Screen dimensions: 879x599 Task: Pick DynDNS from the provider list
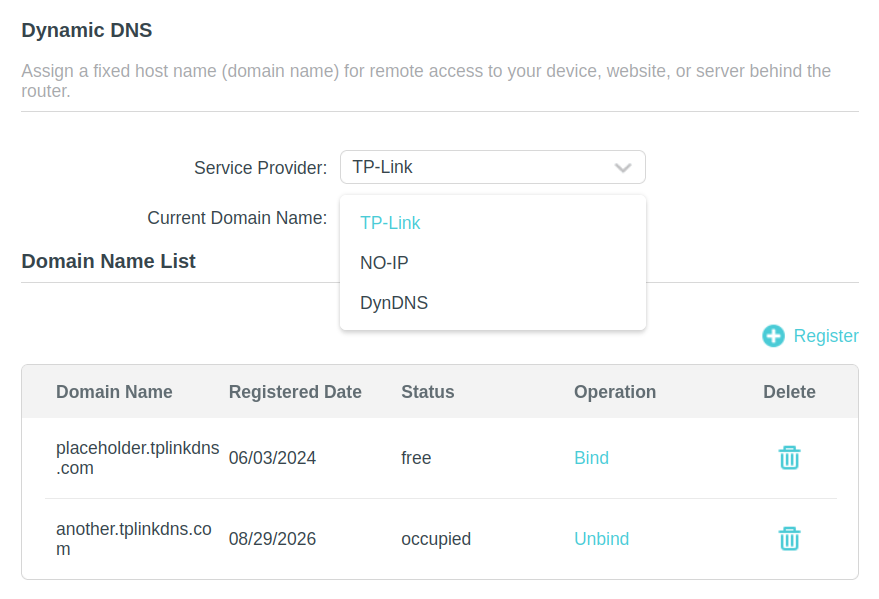tap(394, 303)
